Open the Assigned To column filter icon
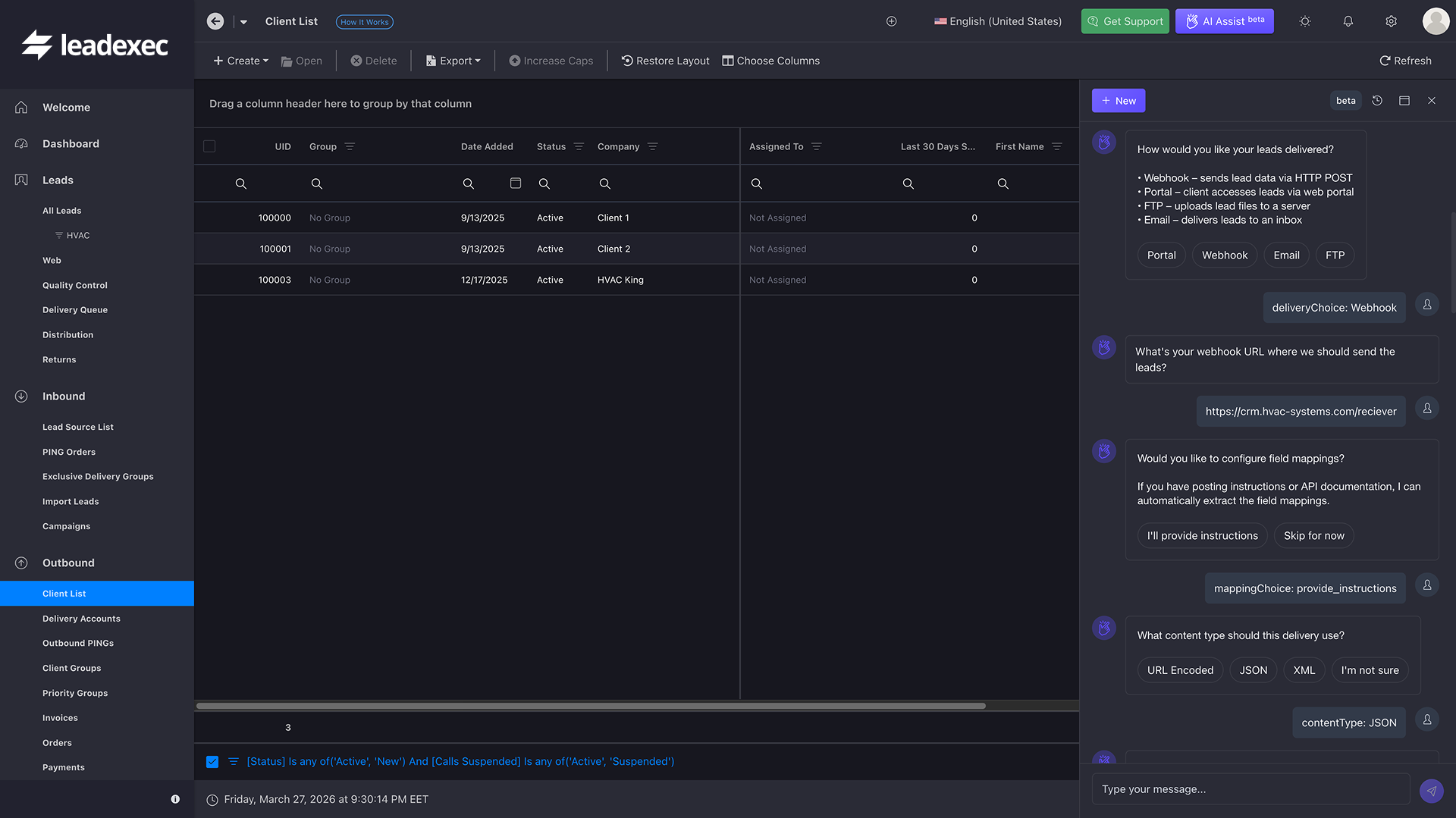 point(817,146)
